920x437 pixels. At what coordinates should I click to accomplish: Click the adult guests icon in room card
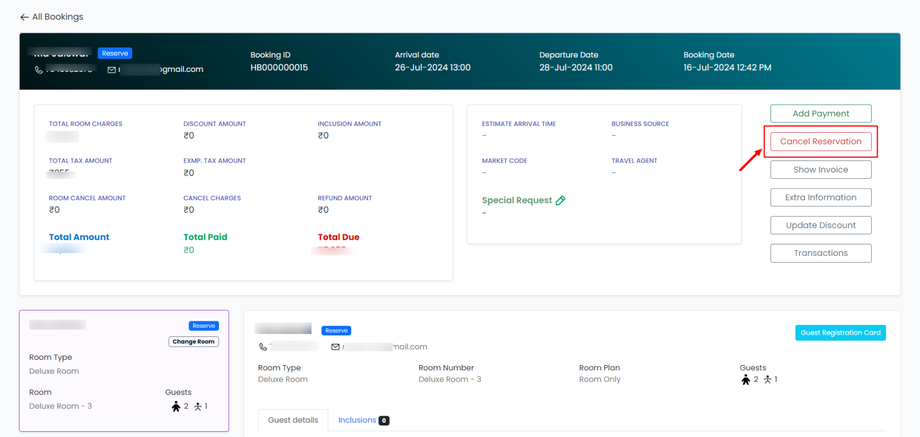[176, 406]
